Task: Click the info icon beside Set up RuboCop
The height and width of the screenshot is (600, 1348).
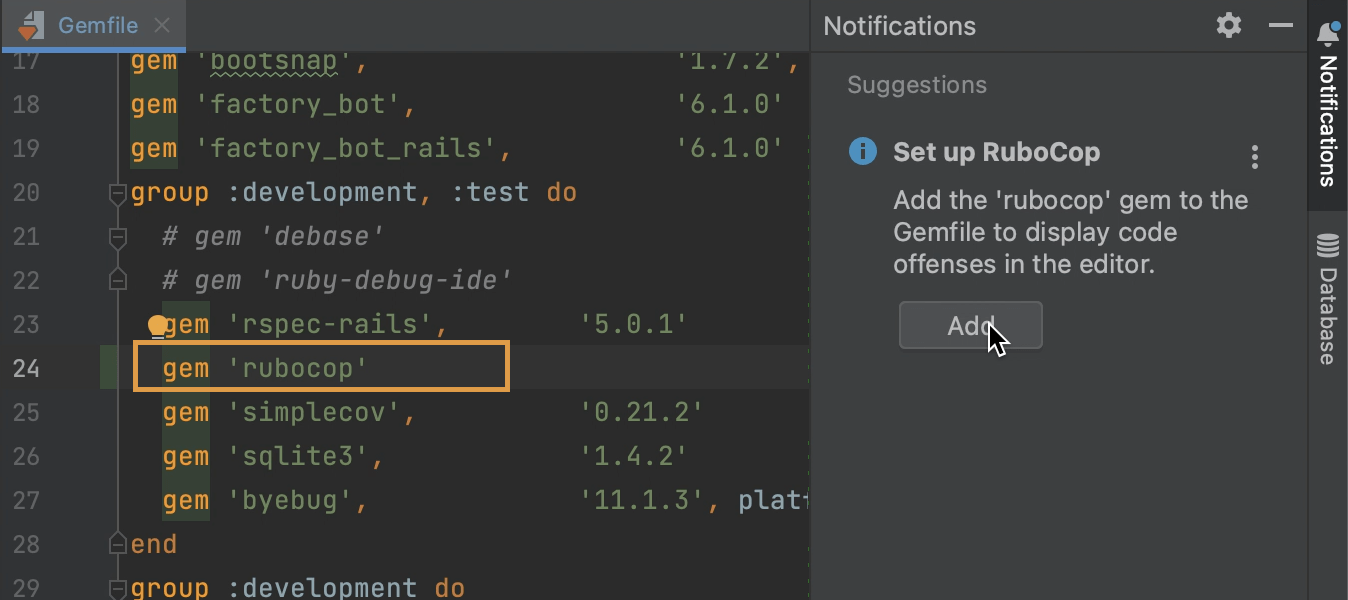Action: point(862,152)
